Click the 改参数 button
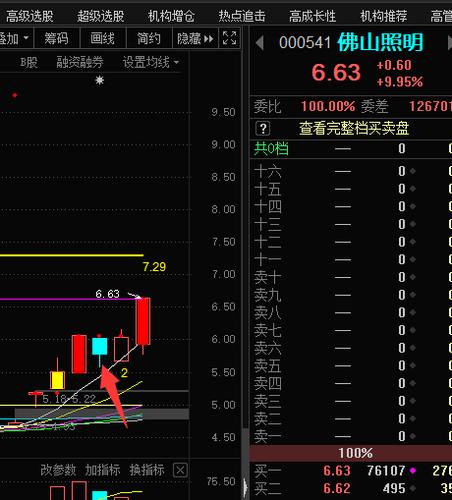 pos(58,470)
